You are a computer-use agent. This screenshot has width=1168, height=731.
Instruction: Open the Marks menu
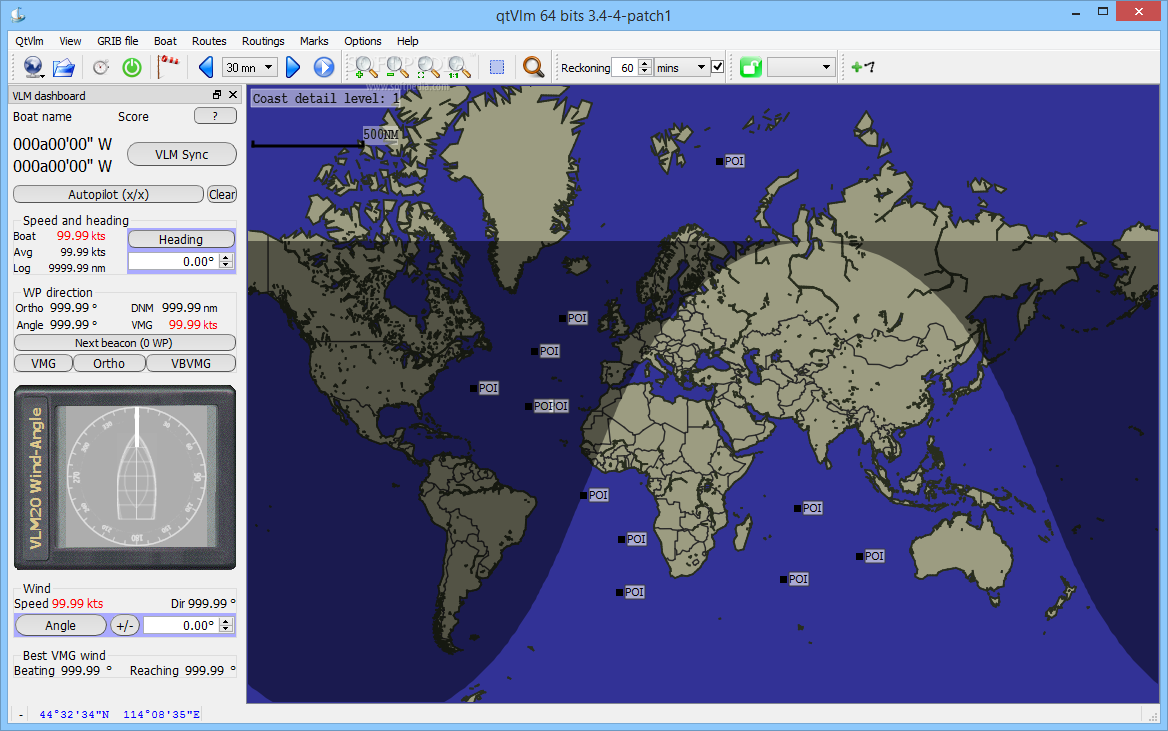pyautogui.click(x=314, y=41)
